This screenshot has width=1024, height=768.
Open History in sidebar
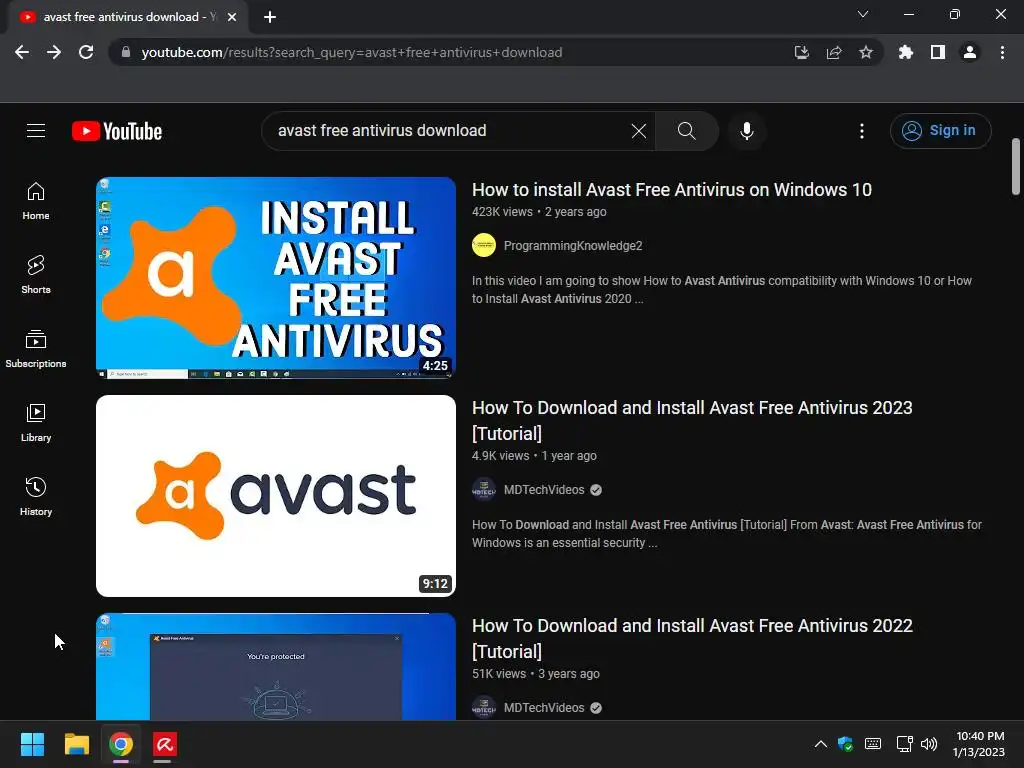[x=36, y=497]
